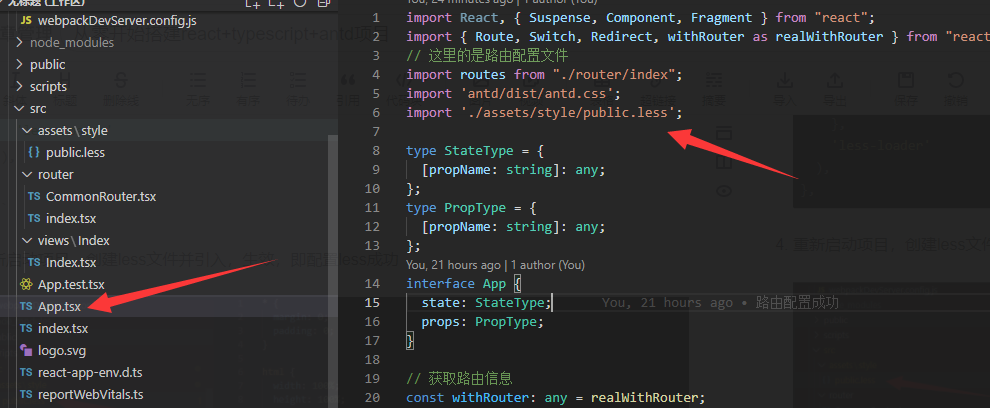This screenshot has height=408, width=990.
Task: Click the Collapse Folders icon in explorer header
Action: pos(324,3)
